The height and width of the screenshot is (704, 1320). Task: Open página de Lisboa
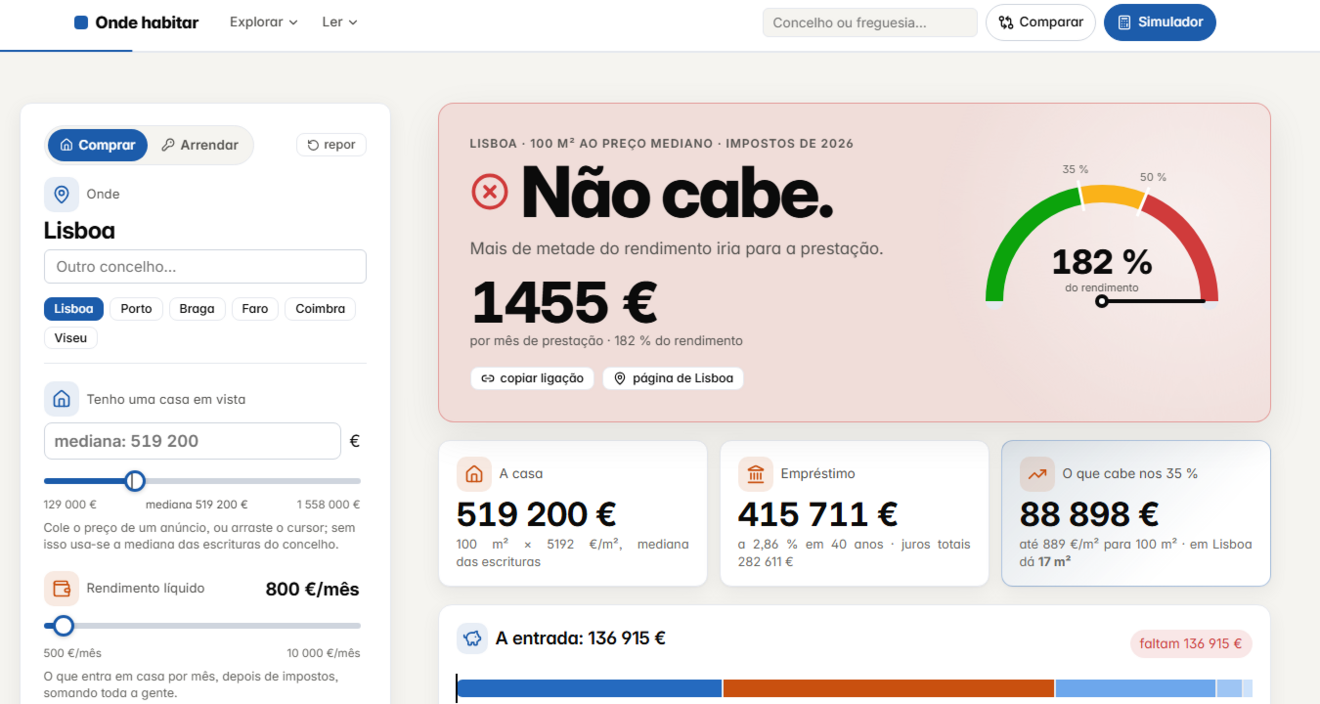pyautogui.click(x=673, y=378)
